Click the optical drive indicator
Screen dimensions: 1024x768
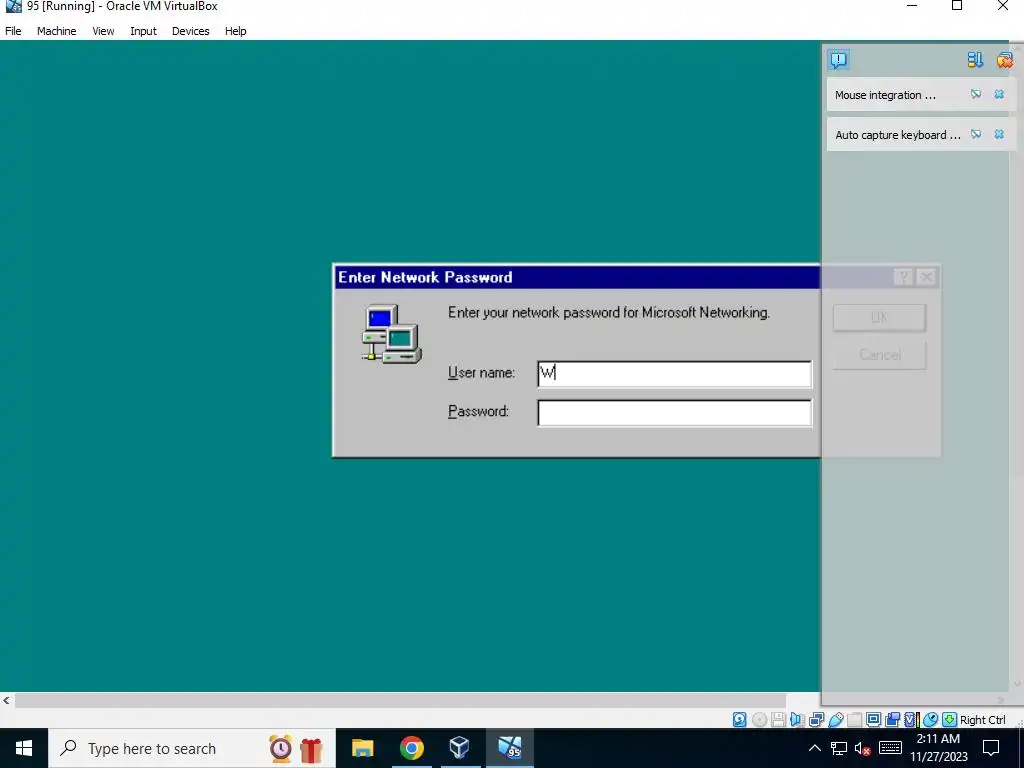(759, 720)
